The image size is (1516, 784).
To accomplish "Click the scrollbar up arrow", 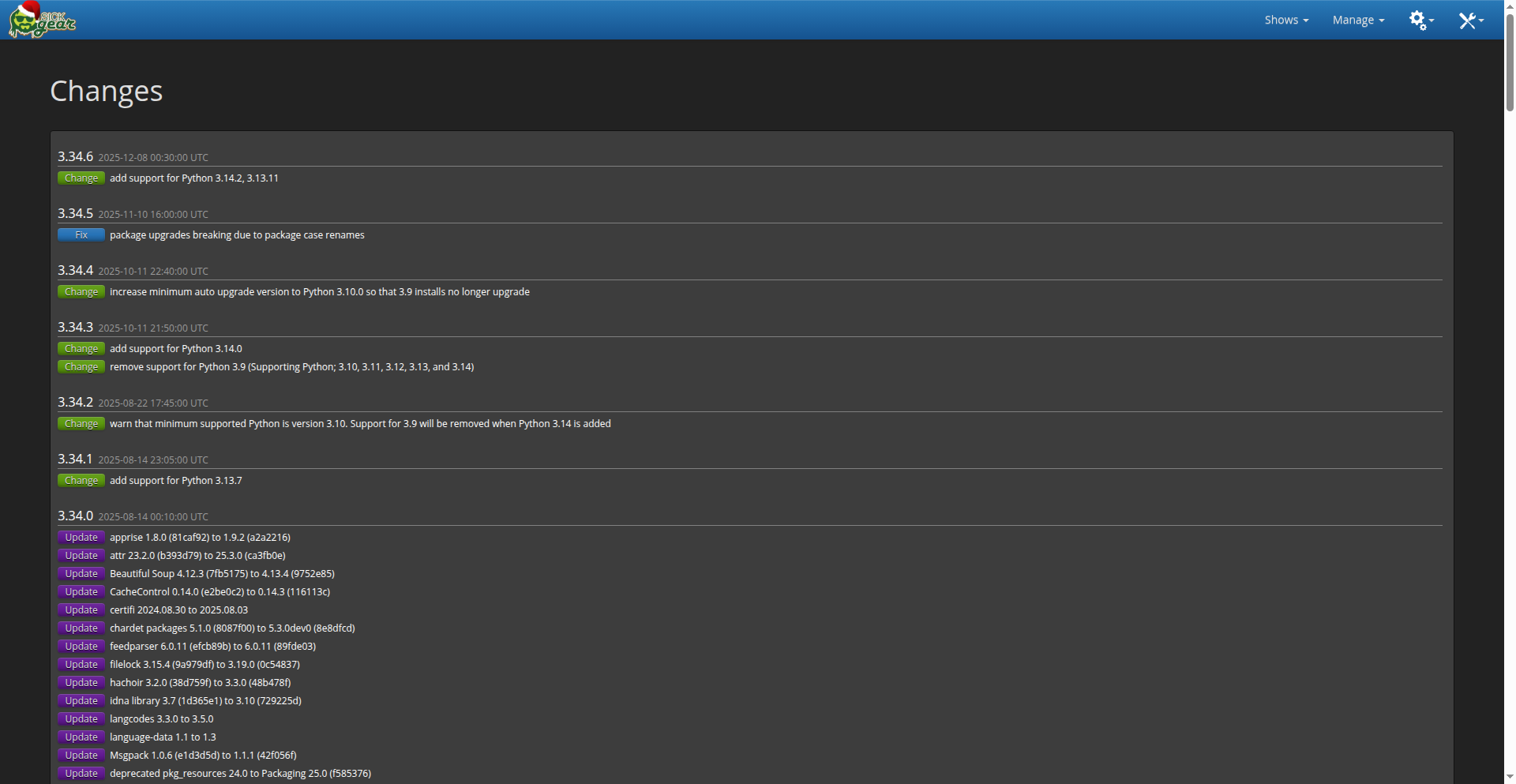I will click(x=1509, y=6).
